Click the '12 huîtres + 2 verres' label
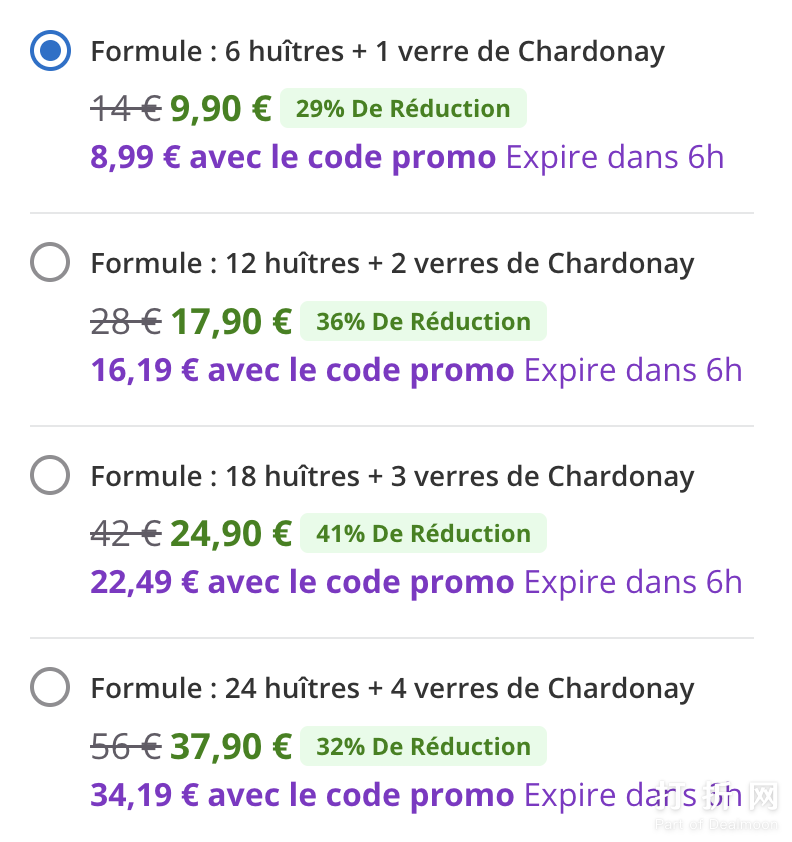The height and width of the screenshot is (842, 792). 392,264
